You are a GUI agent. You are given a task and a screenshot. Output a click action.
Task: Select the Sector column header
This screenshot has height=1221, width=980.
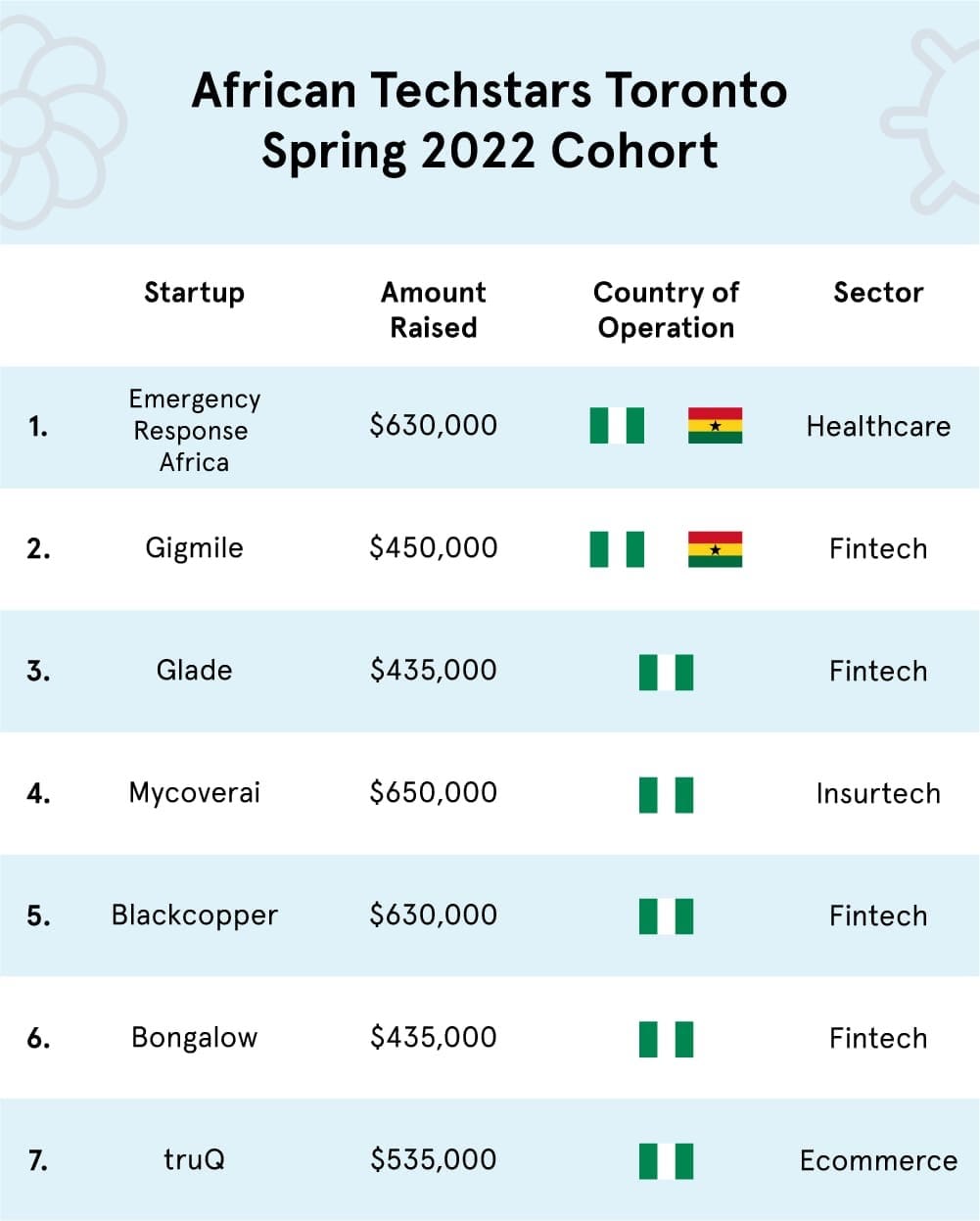(x=878, y=293)
